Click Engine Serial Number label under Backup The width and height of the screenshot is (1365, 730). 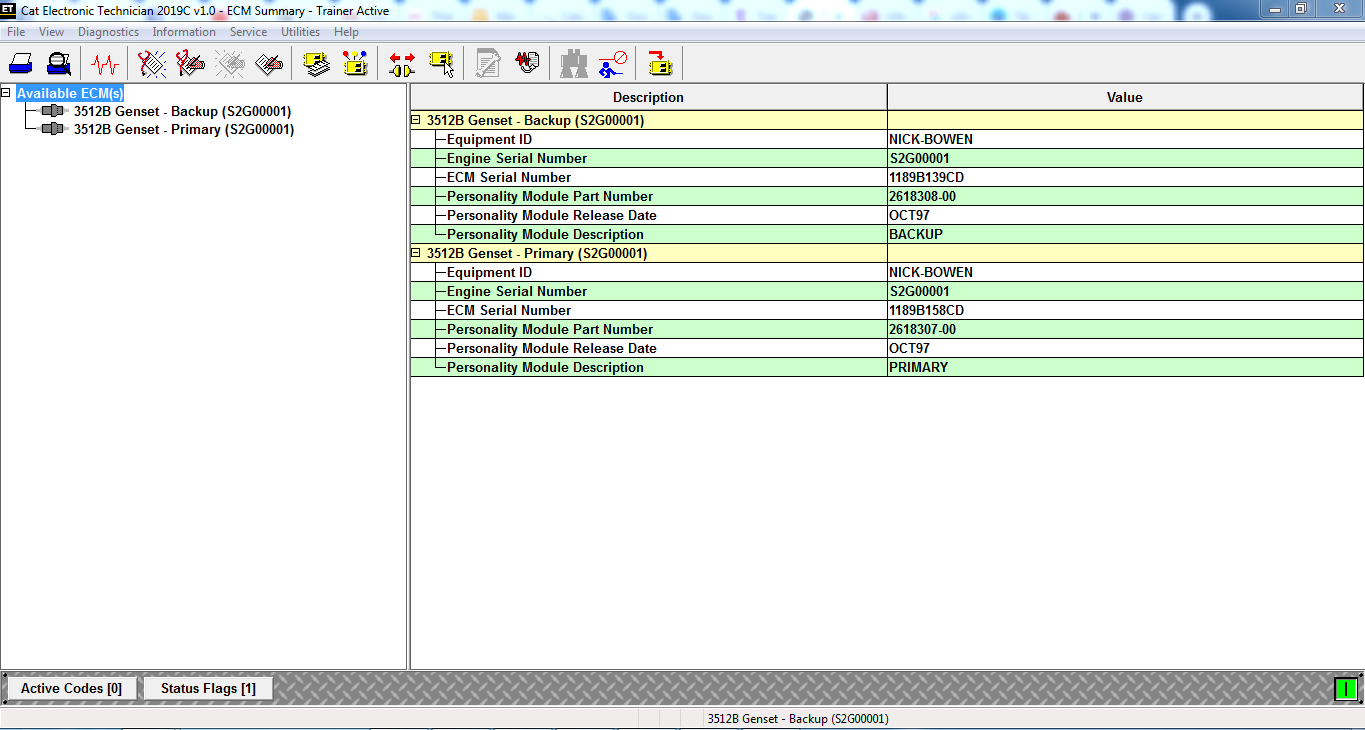point(517,158)
